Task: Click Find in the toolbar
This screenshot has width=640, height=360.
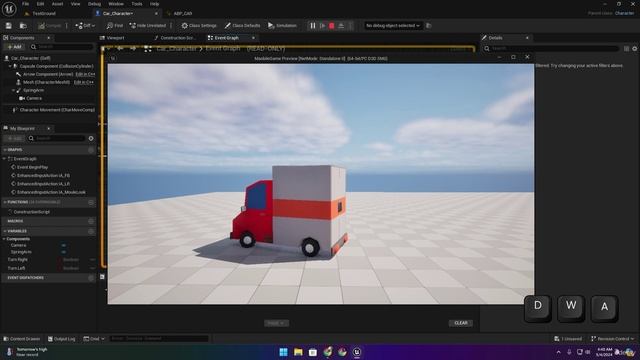Action: (x=115, y=26)
